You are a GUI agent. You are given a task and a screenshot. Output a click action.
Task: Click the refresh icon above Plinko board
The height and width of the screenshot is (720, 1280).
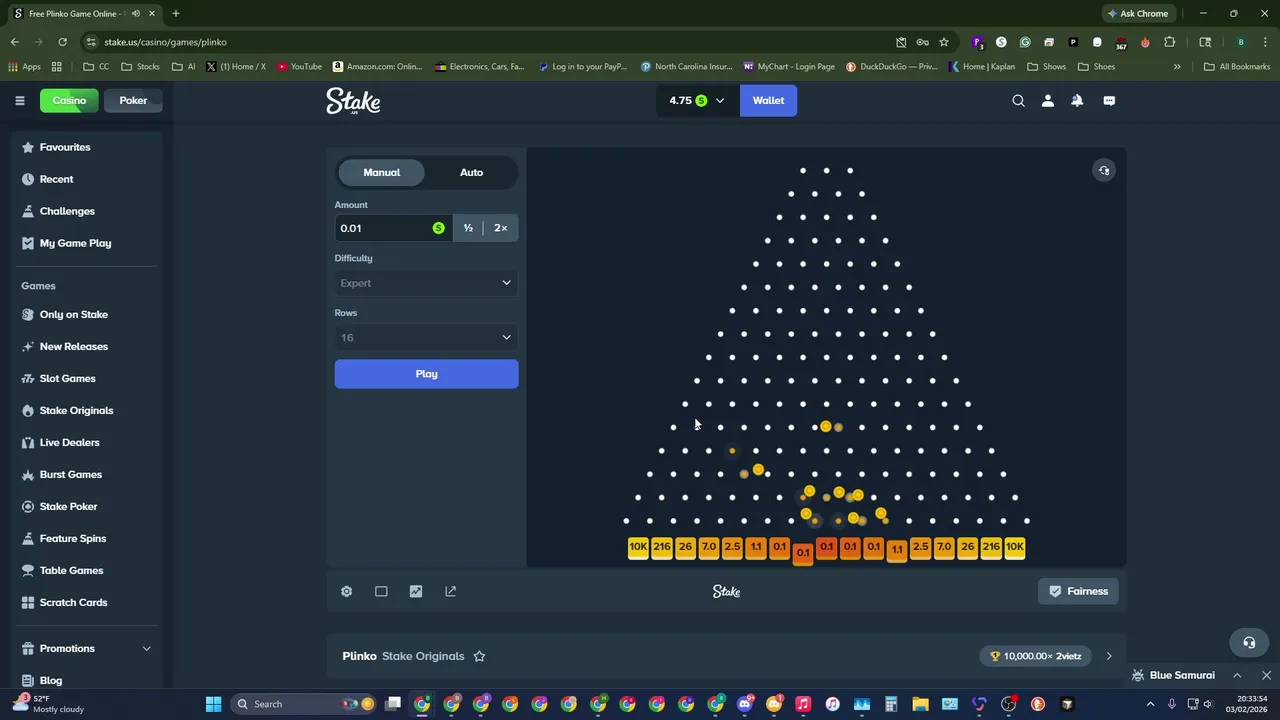(1104, 170)
